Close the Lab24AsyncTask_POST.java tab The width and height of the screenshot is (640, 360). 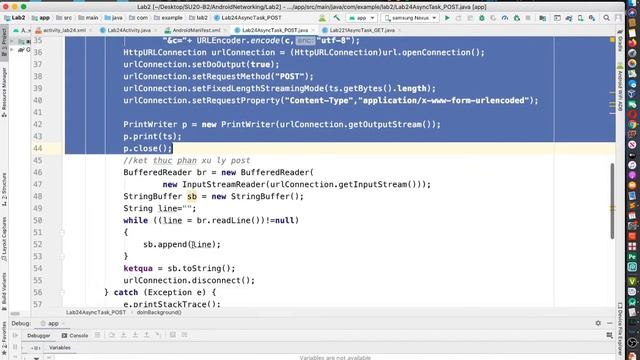click(x=313, y=30)
